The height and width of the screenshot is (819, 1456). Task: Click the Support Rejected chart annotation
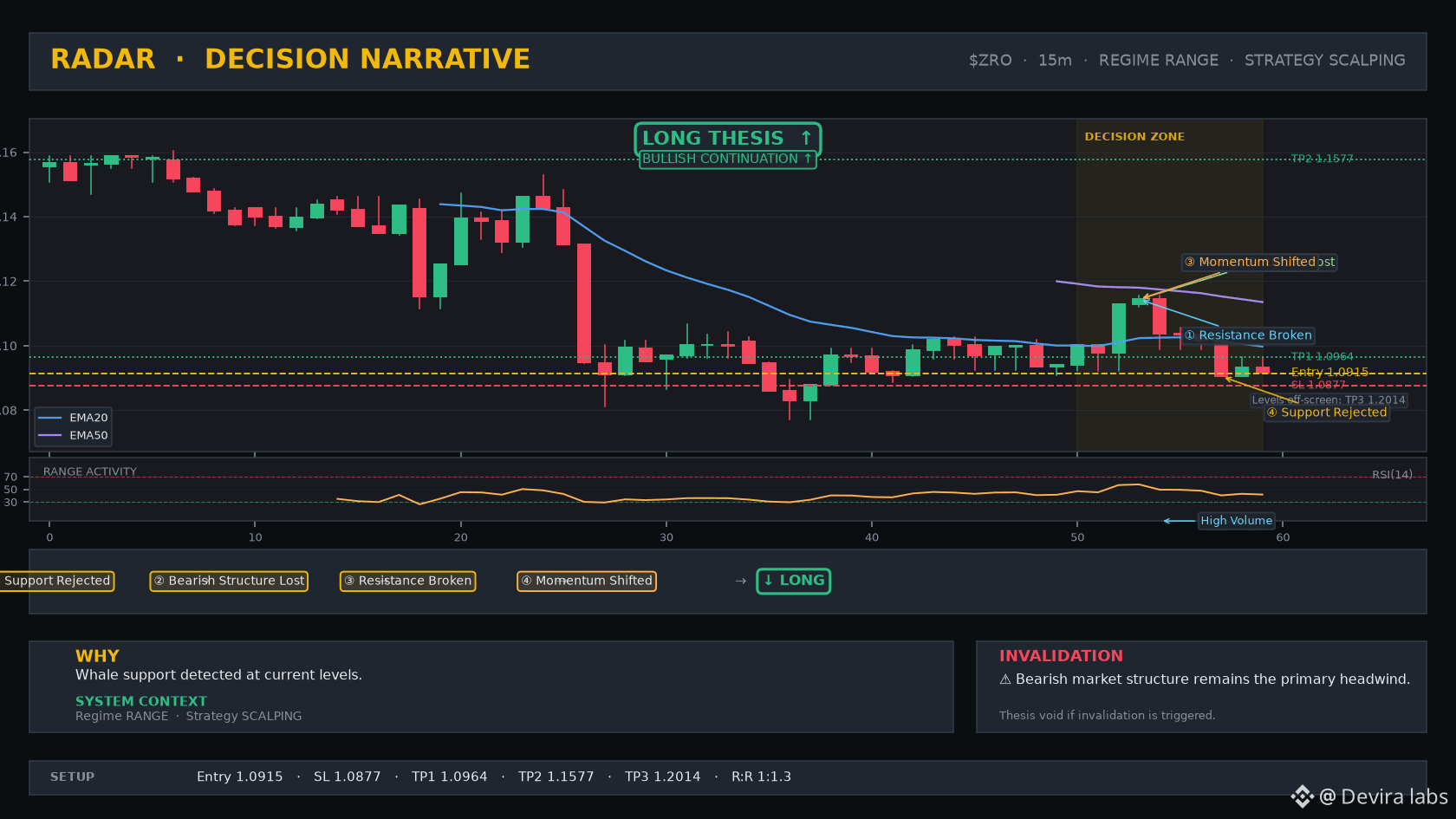(x=1327, y=413)
